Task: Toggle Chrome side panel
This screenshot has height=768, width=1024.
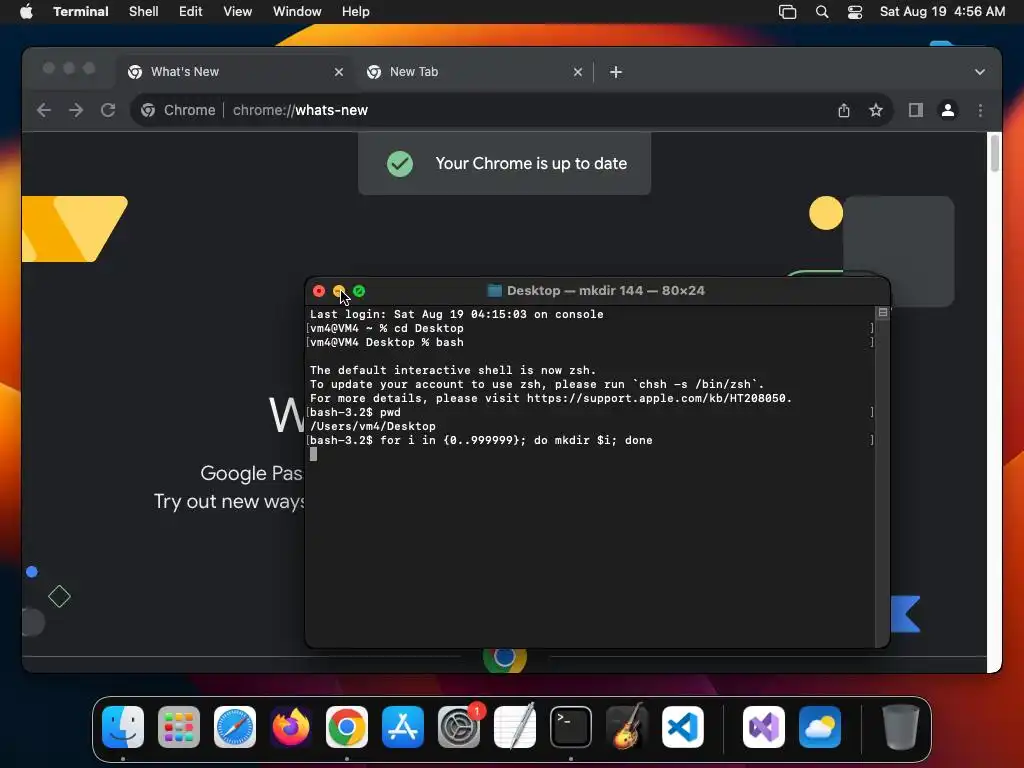Action: (x=916, y=110)
